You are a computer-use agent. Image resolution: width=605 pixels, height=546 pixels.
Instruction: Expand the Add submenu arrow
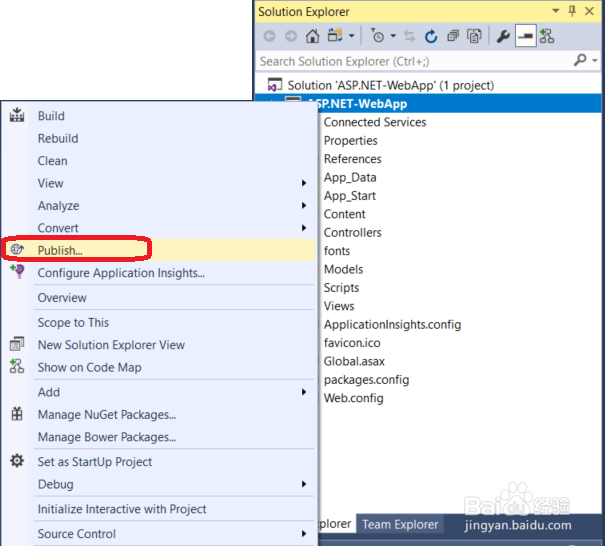tap(304, 392)
